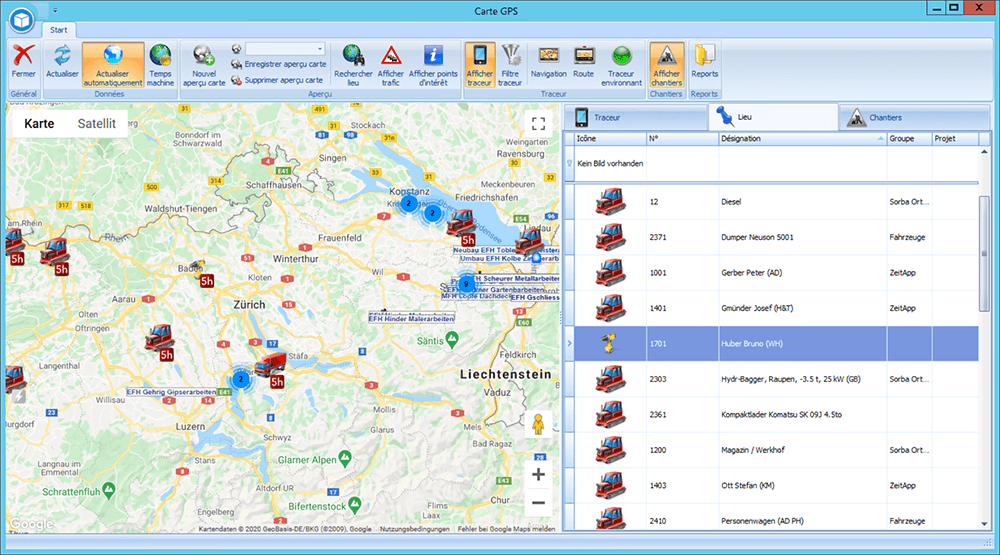The height and width of the screenshot is (555, 1000).
Task: Open Filtre traceur
Action: click(x=510, y=64)
